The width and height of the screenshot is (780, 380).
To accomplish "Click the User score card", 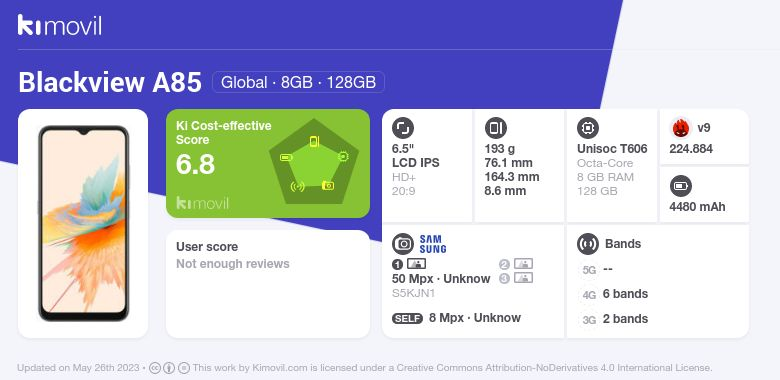I will coord(268,284).
